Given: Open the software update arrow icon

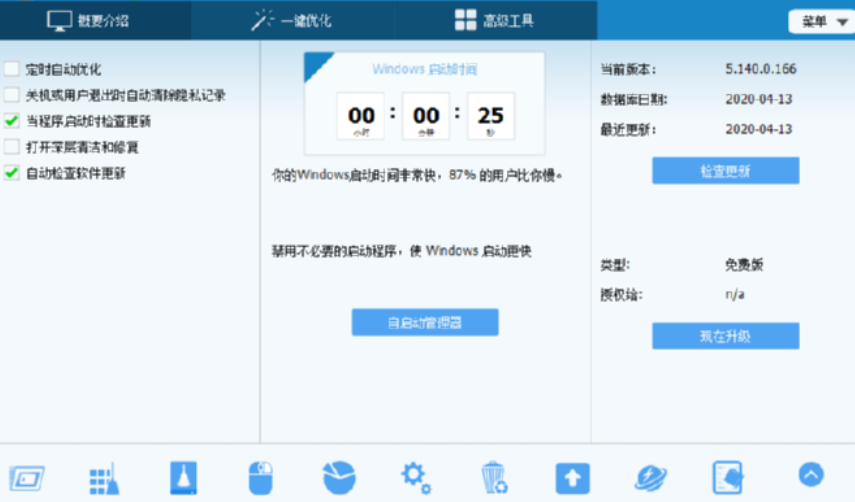Looking at the screenshot, I should click(x=573, y=479).
